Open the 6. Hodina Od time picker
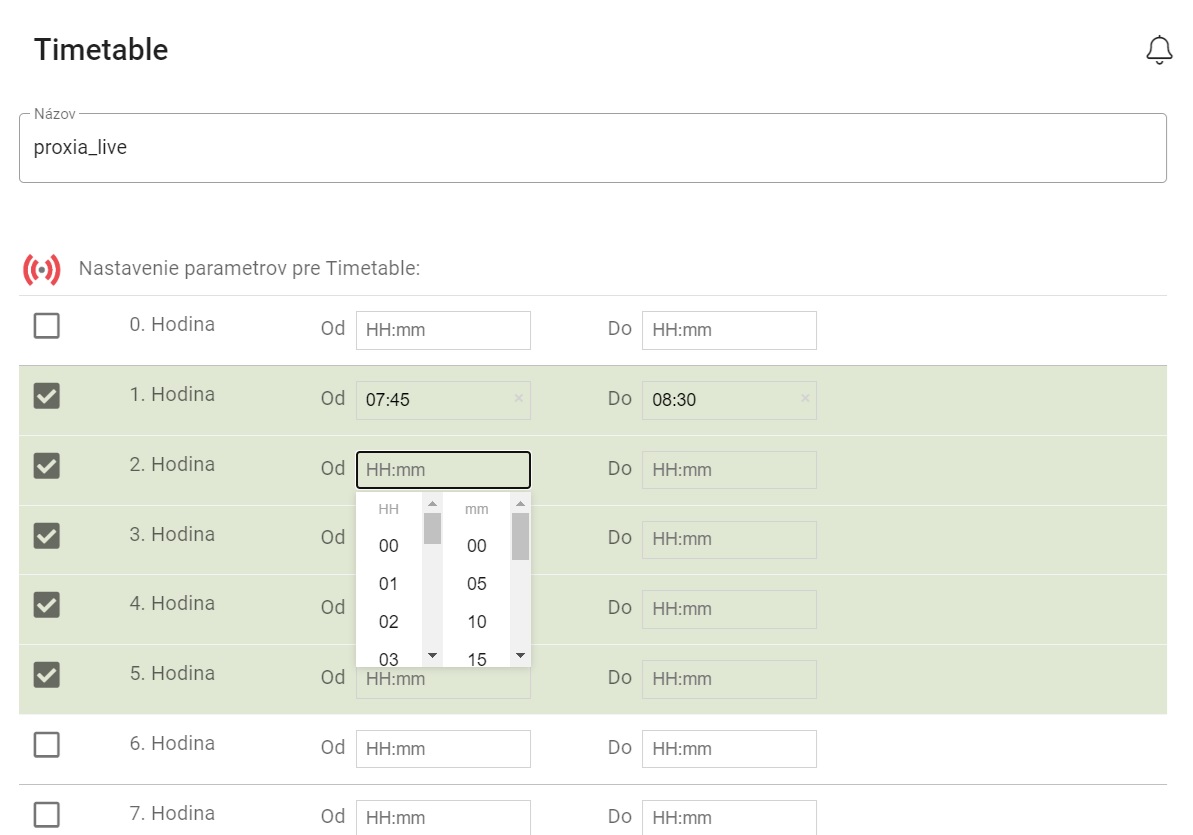The image size is (1193, 835). coord(442,749)
